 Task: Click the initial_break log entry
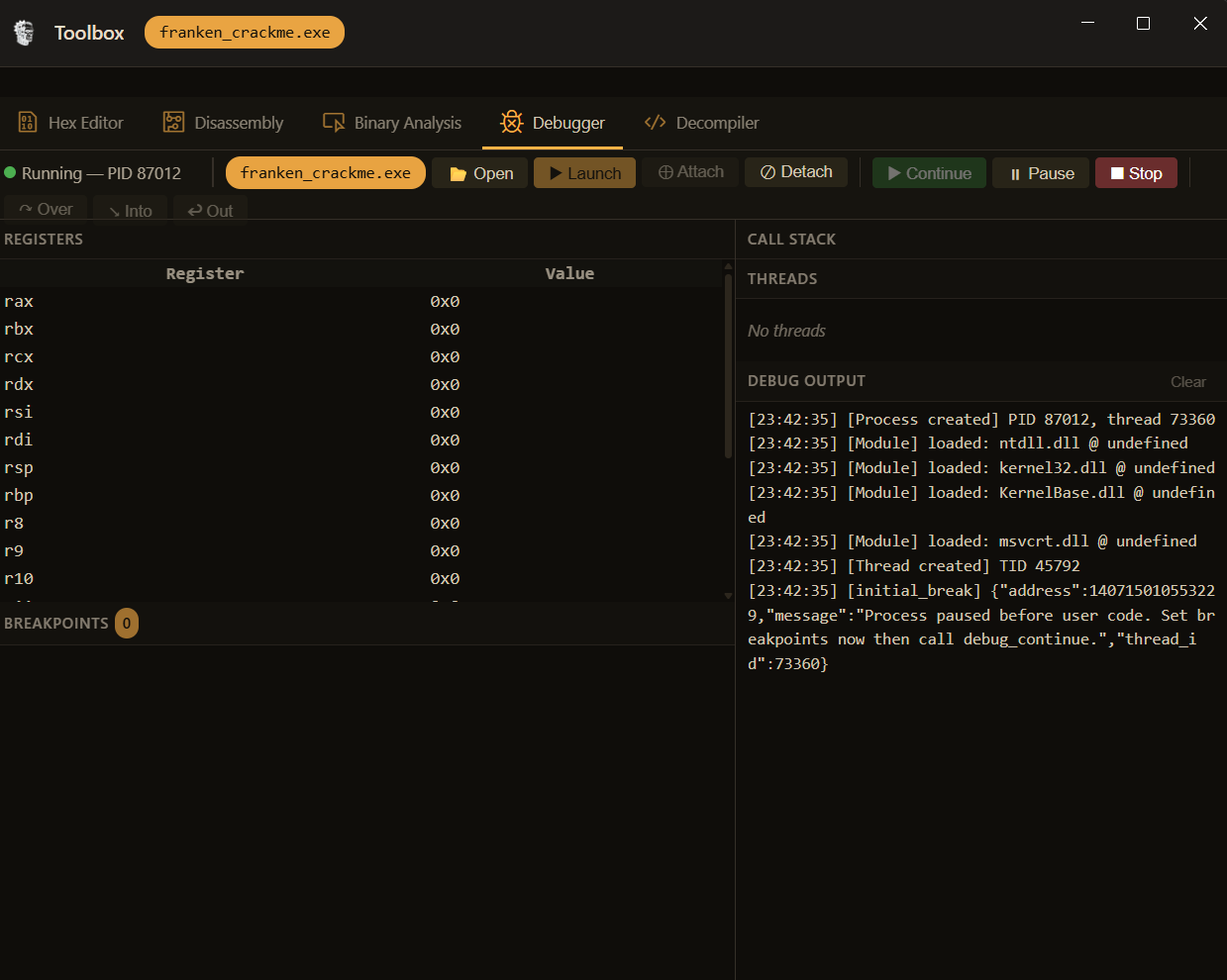[981, 627]
